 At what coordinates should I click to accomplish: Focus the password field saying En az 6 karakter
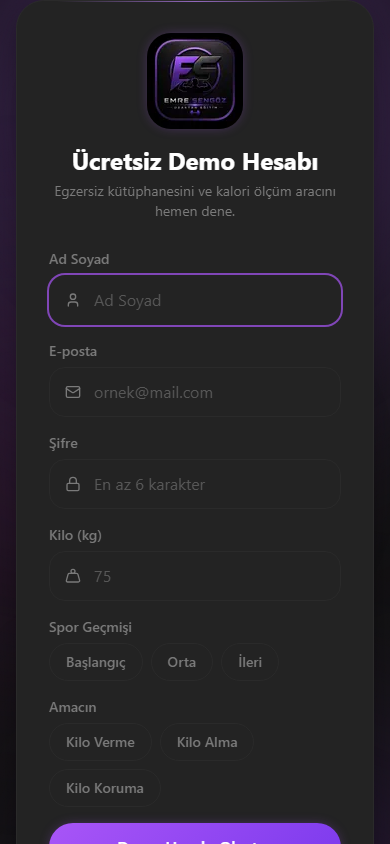click(x=195, y=484)
